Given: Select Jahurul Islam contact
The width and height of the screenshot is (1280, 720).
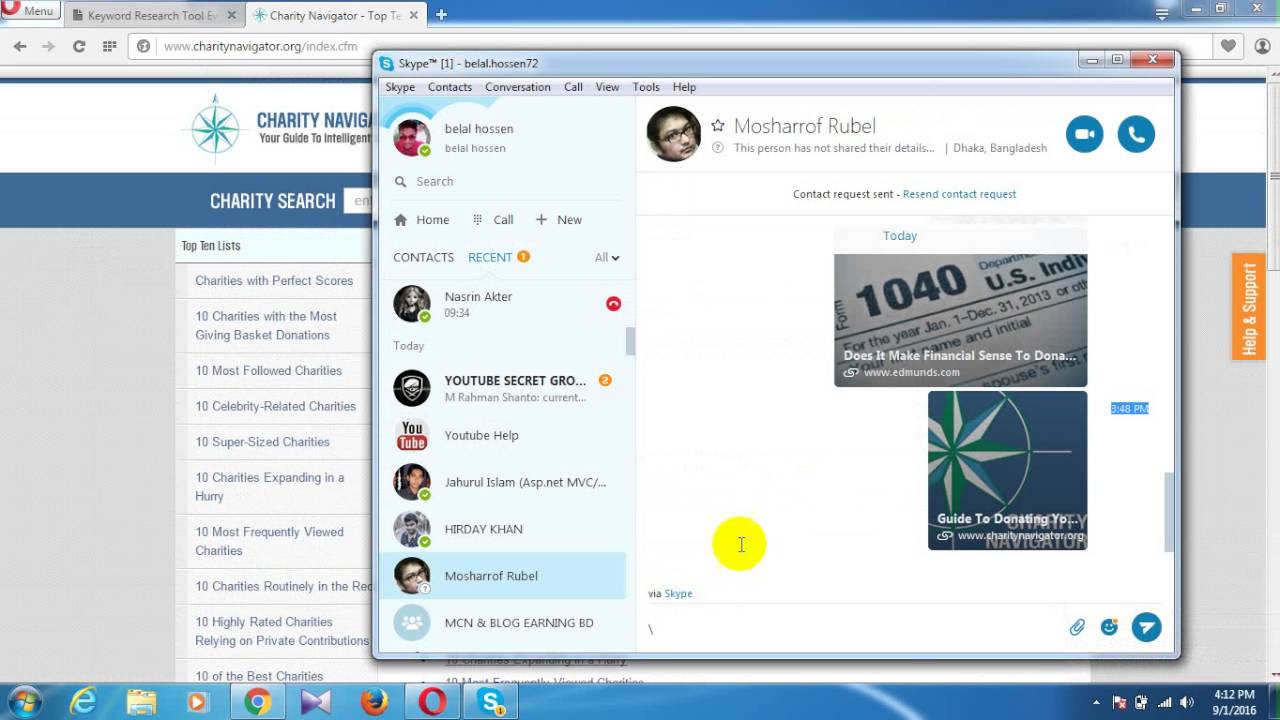Looking at the screenshot, I should [x=502, y=482].
